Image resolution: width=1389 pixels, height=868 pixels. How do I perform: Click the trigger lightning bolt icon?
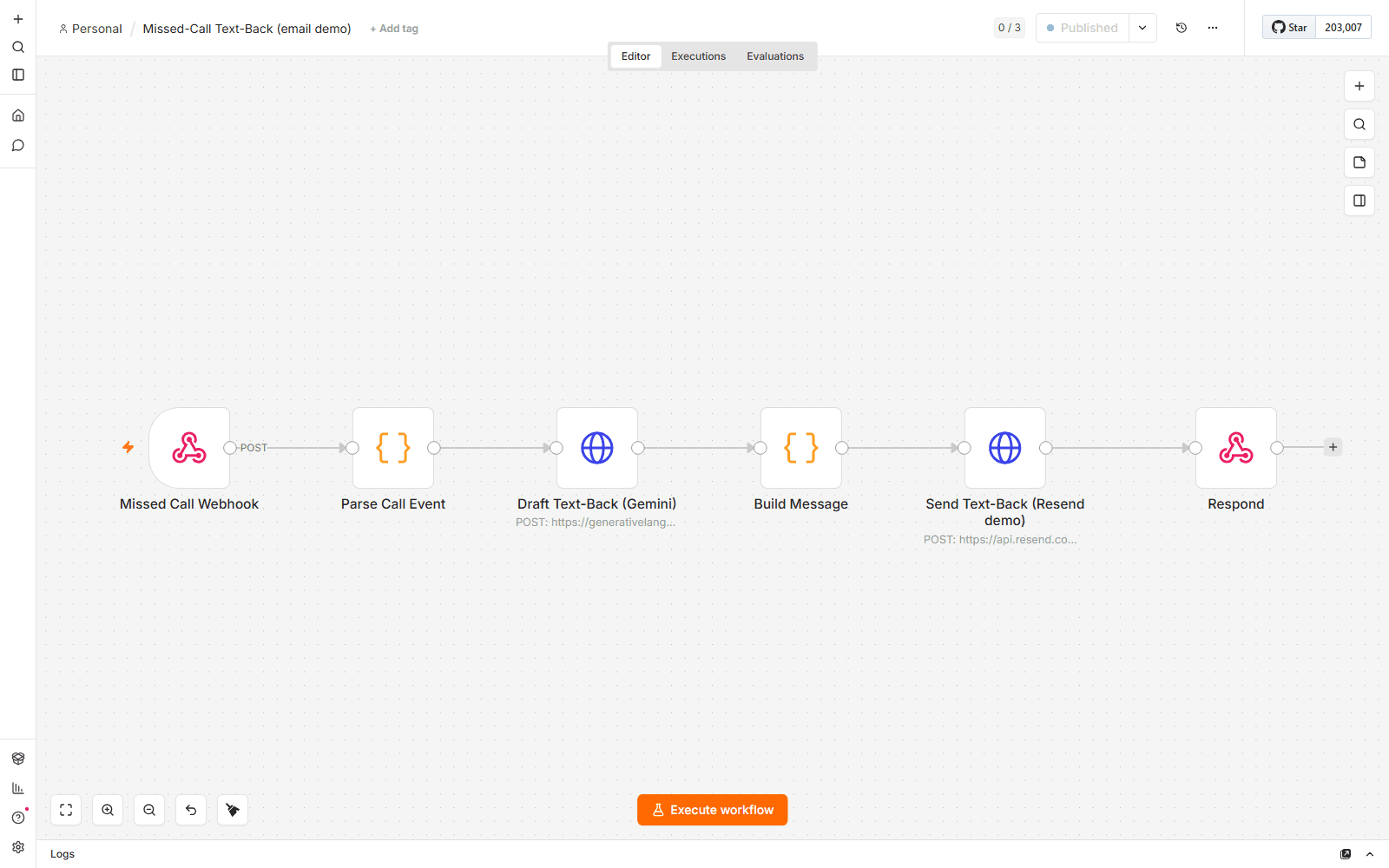128,447
